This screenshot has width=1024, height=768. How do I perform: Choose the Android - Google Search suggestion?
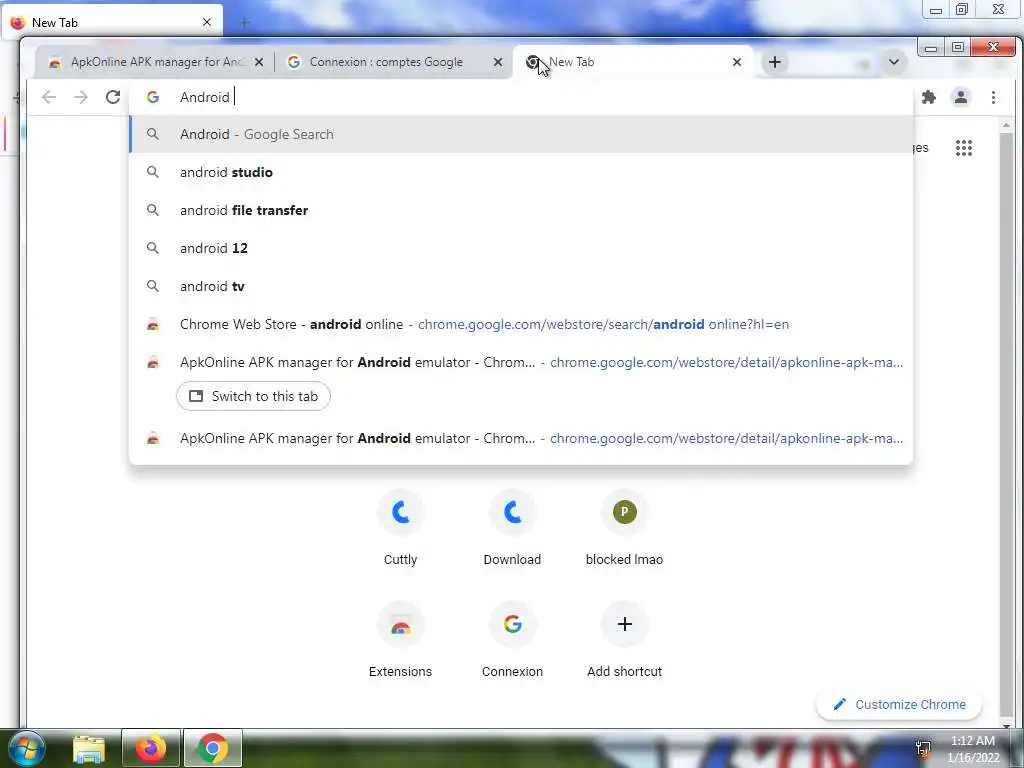pos(521,135)
